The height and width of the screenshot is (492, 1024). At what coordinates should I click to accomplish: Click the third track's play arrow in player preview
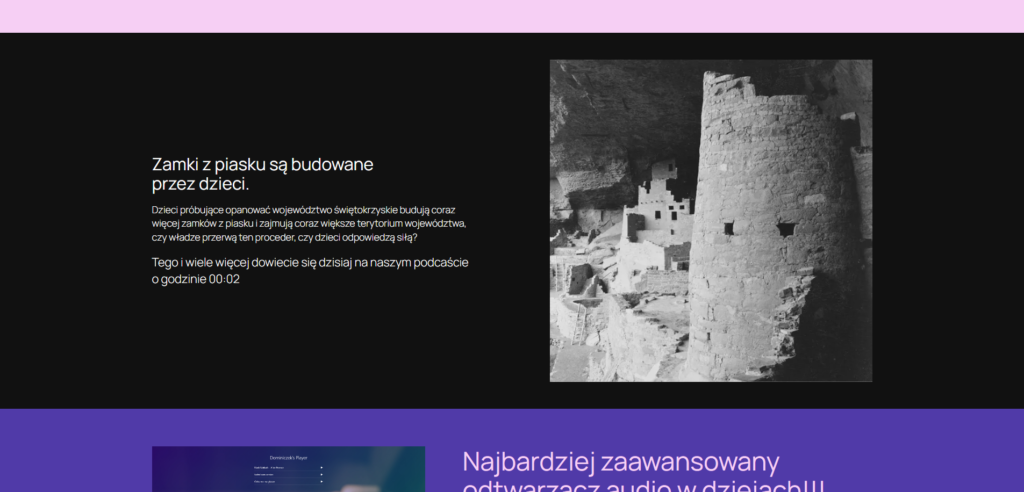[x=321, y=481]
